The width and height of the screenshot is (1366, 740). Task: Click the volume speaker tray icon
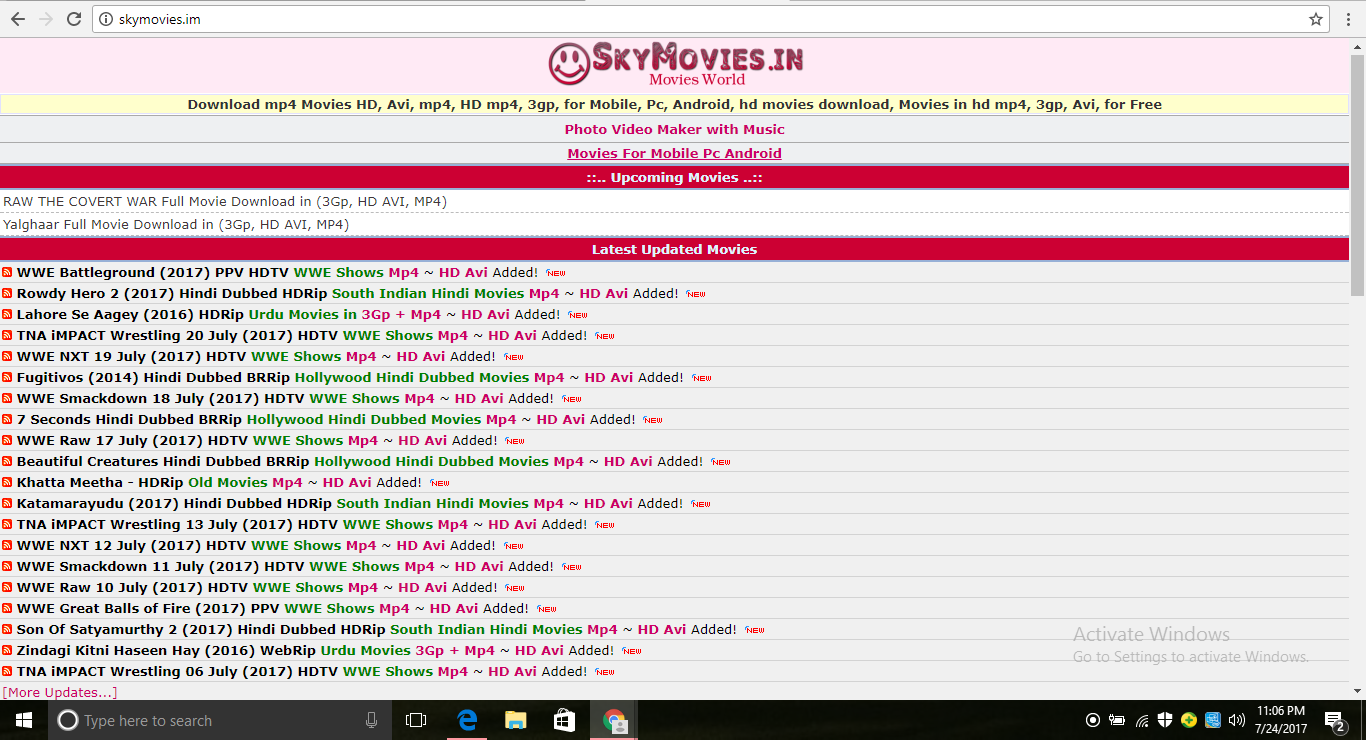click(x=1237, y=720)
